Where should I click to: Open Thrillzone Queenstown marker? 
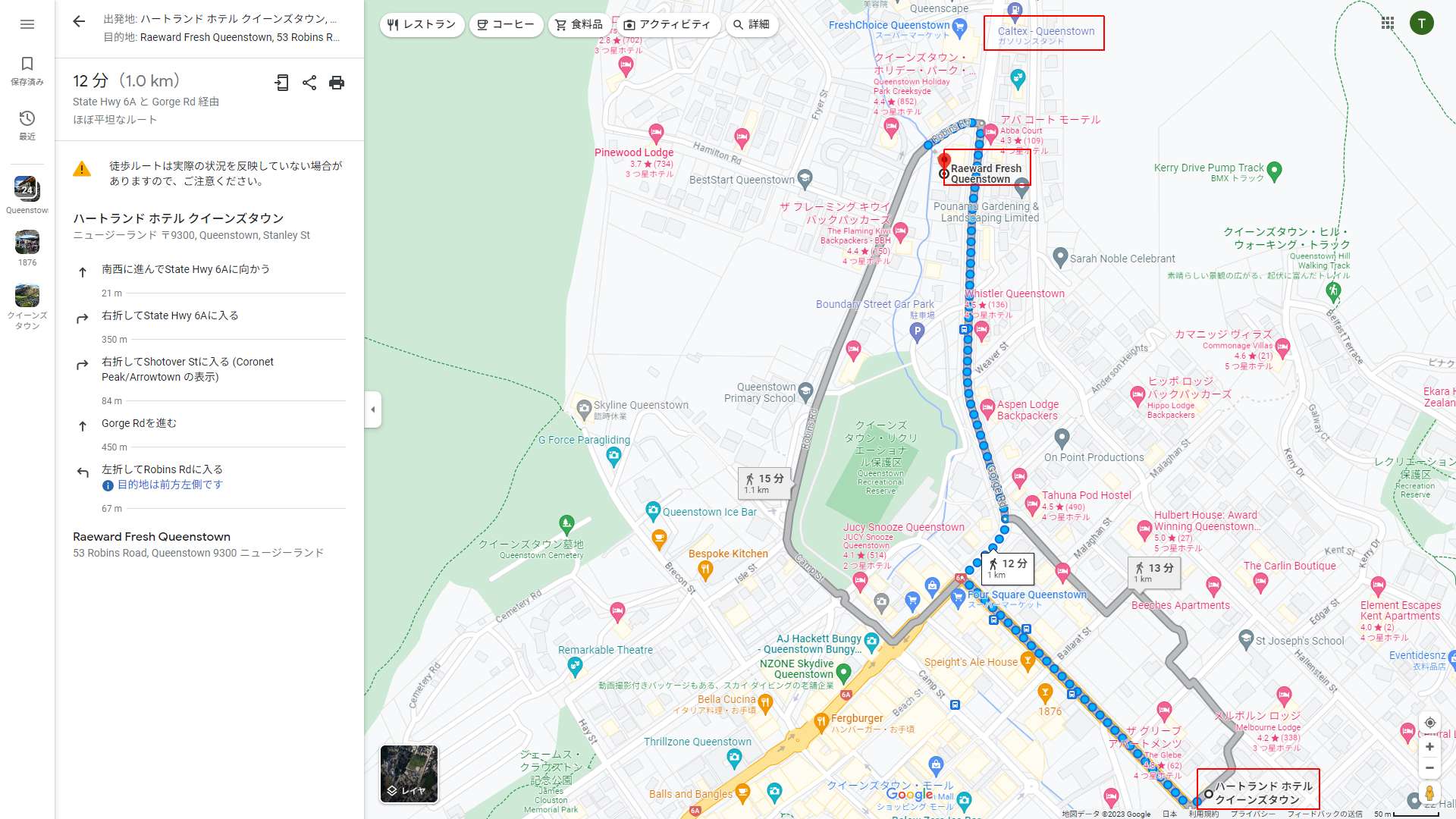(x=734, y=758)
